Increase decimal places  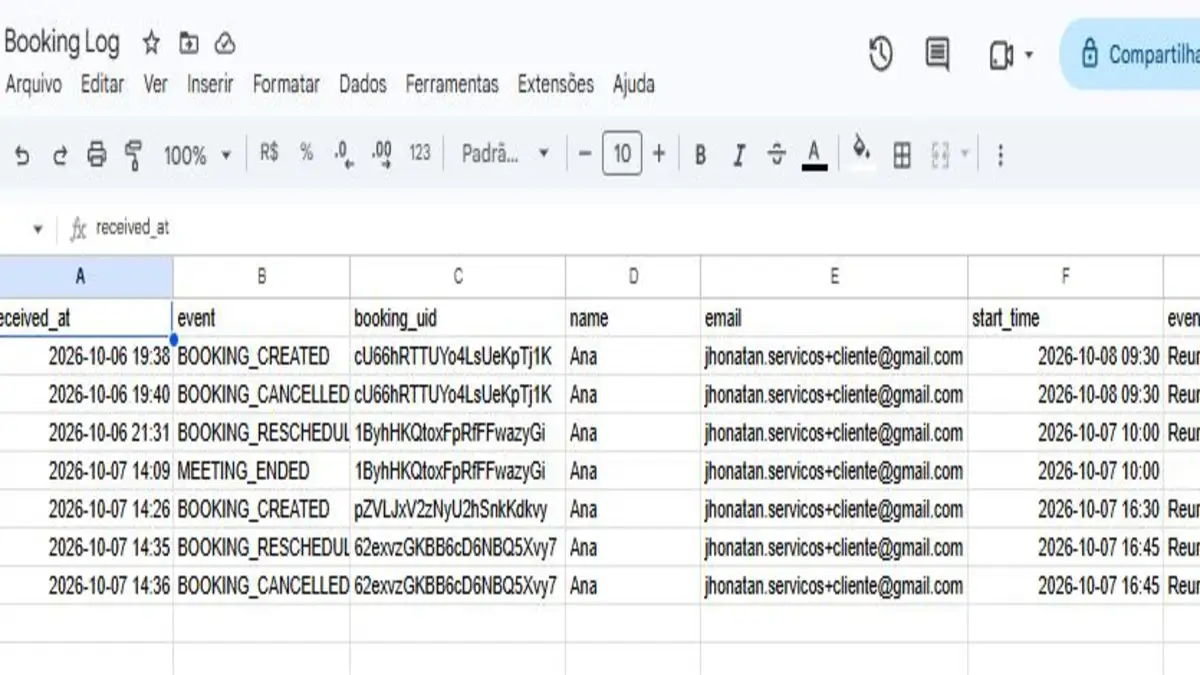point(381,154)
